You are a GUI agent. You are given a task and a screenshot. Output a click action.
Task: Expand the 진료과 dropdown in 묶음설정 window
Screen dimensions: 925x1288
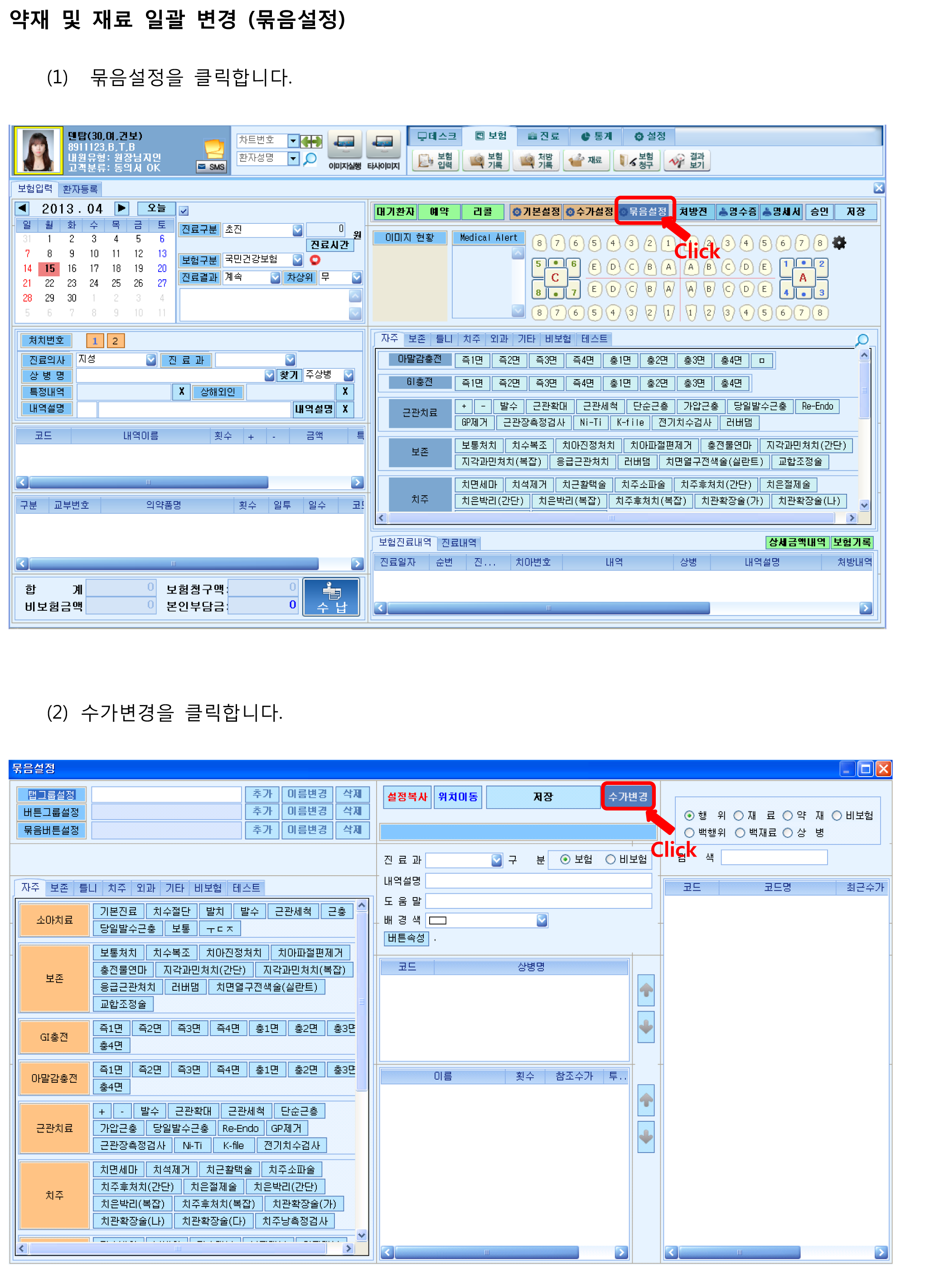coord(496,860)
